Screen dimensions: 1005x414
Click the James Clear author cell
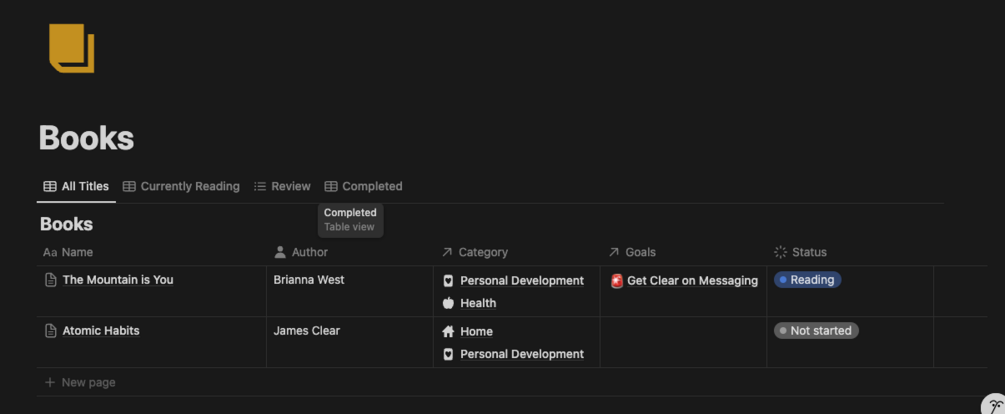pyautogui.click(x=307, y=331)
